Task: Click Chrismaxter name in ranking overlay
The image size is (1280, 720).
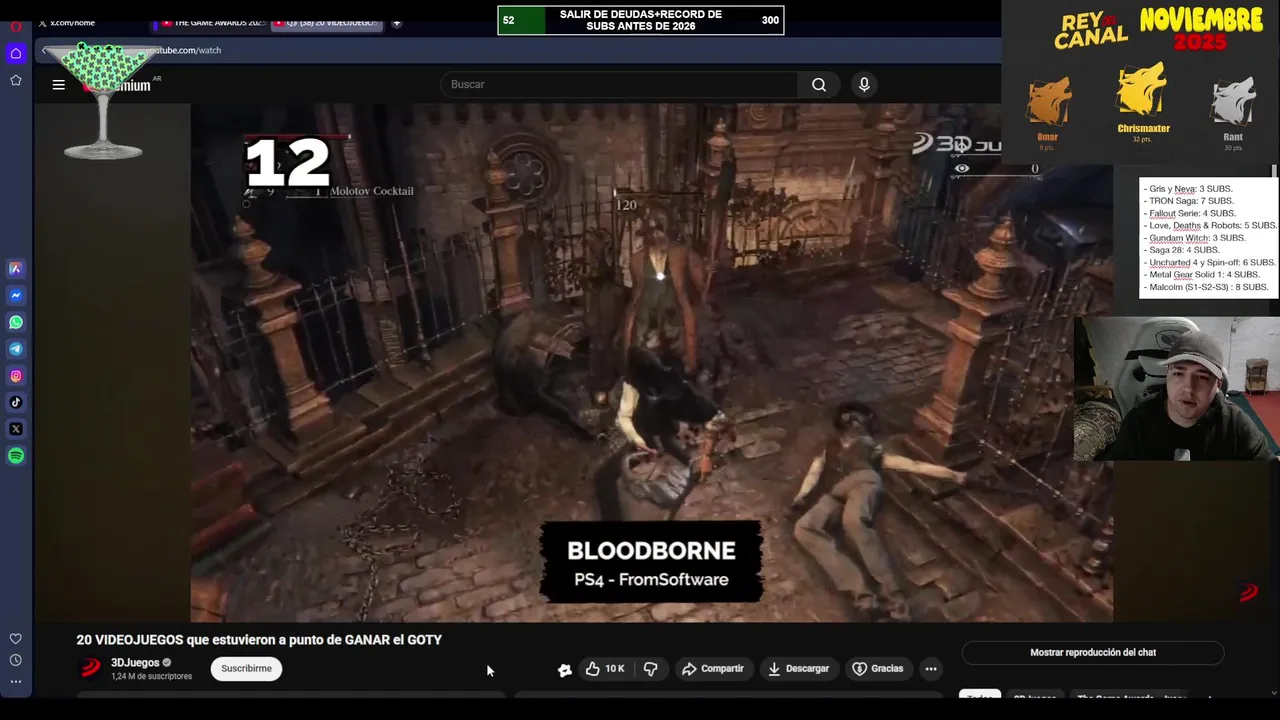Action: 1143,129
